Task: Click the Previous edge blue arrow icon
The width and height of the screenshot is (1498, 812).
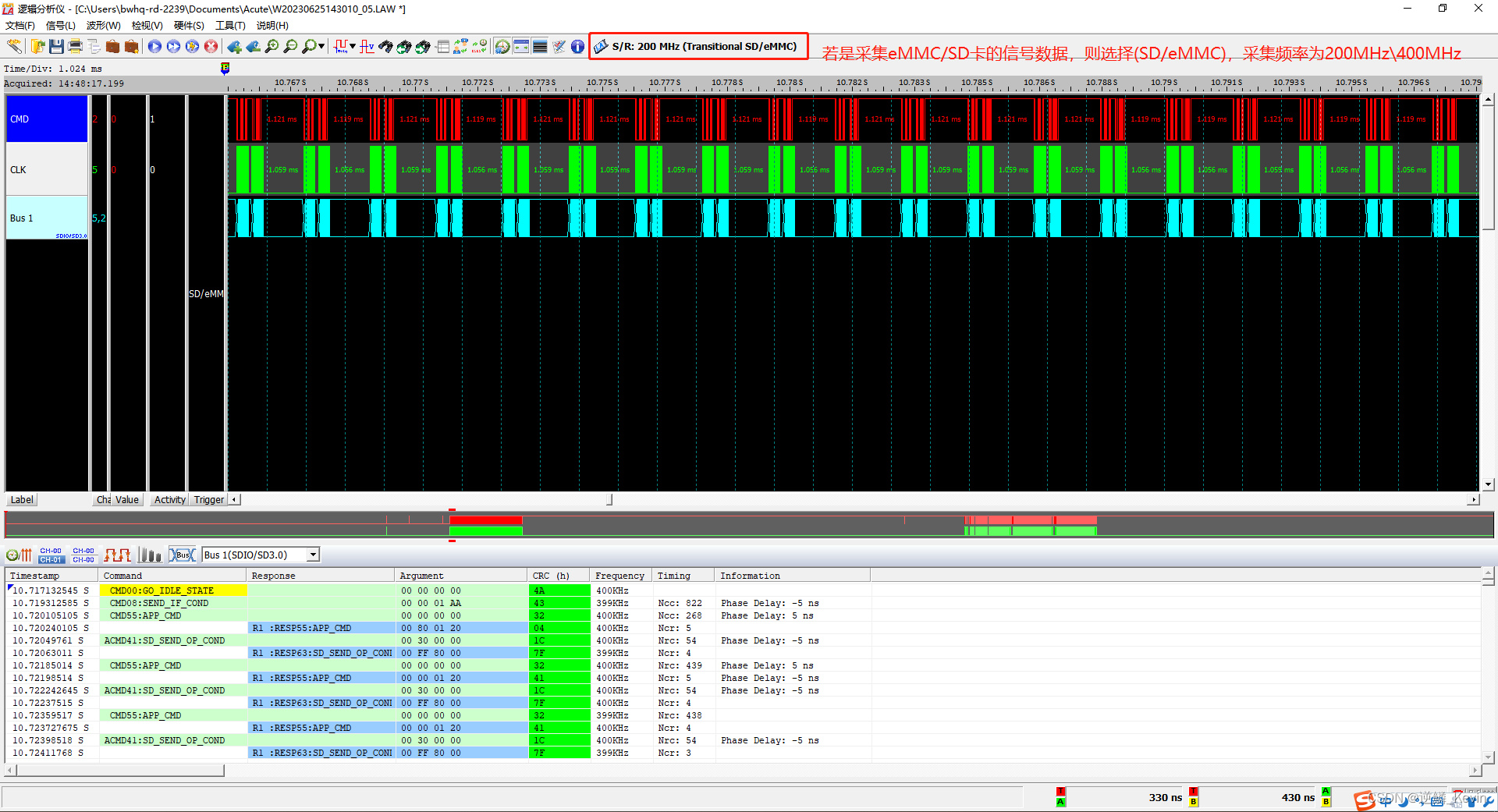Action: click(x=234, y=47)
